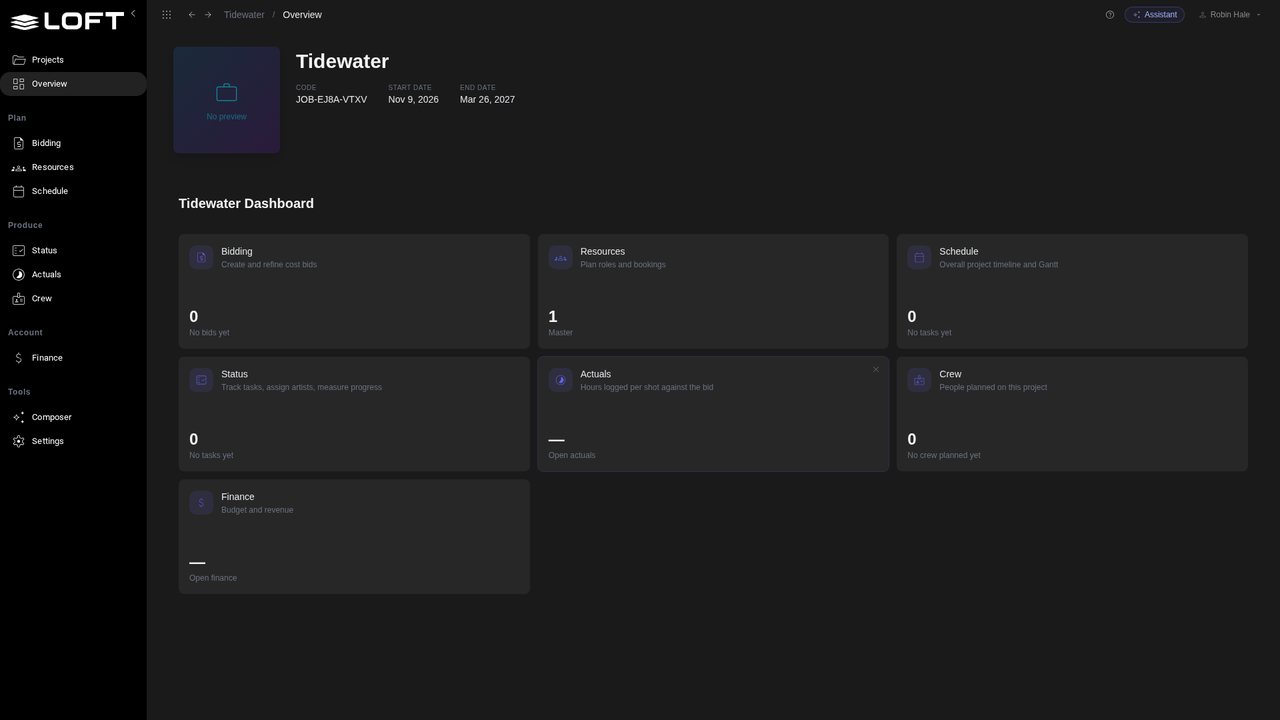This screenshot has height=720, width=1280.
Task: Click the Resources card icon
Action: coord(561,257)
